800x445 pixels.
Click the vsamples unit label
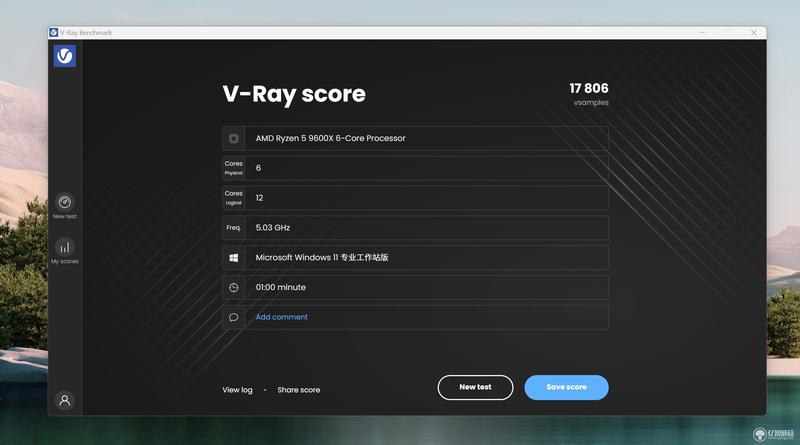pyautogui.click(x=591, y=103)
